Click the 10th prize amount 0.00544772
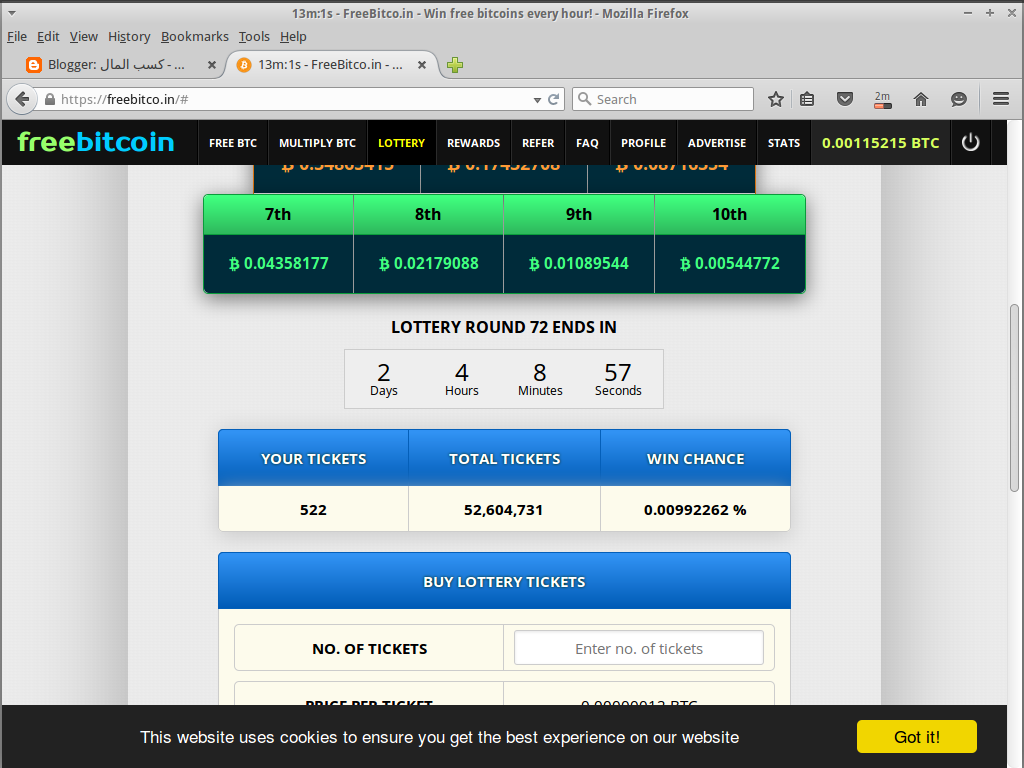This screenshot has height=768, width=1024. (x=729, y=264)
